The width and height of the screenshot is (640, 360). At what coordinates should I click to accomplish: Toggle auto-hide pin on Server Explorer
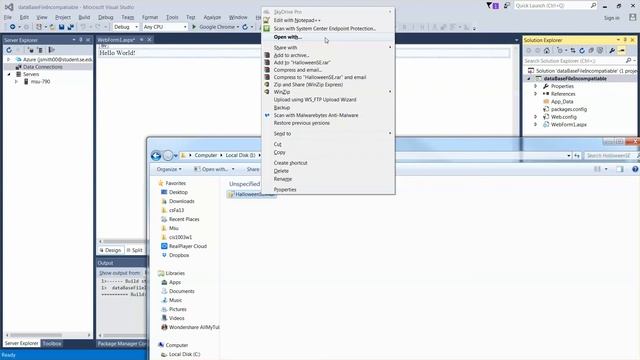tap(81, 40)
